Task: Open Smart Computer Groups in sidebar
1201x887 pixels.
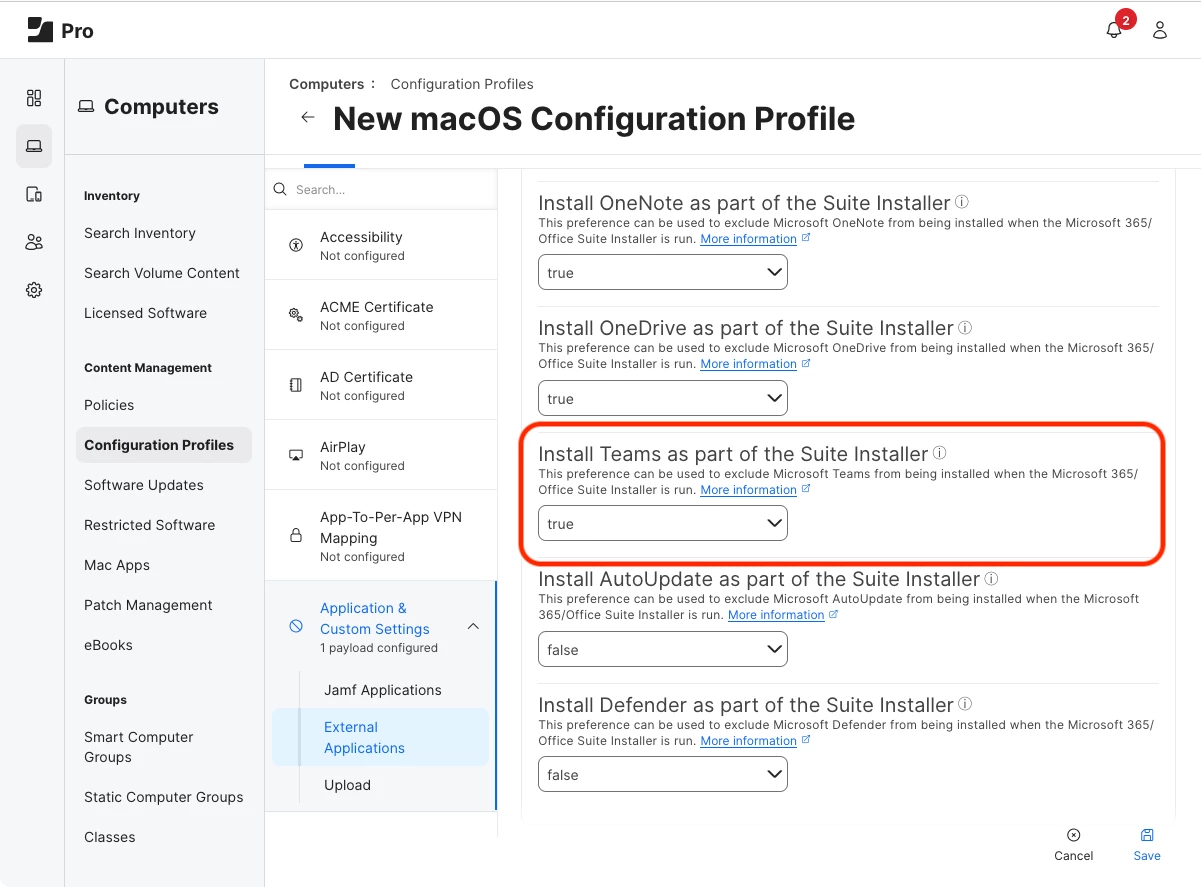Action: pyautogui.click(x=139, y=747)
